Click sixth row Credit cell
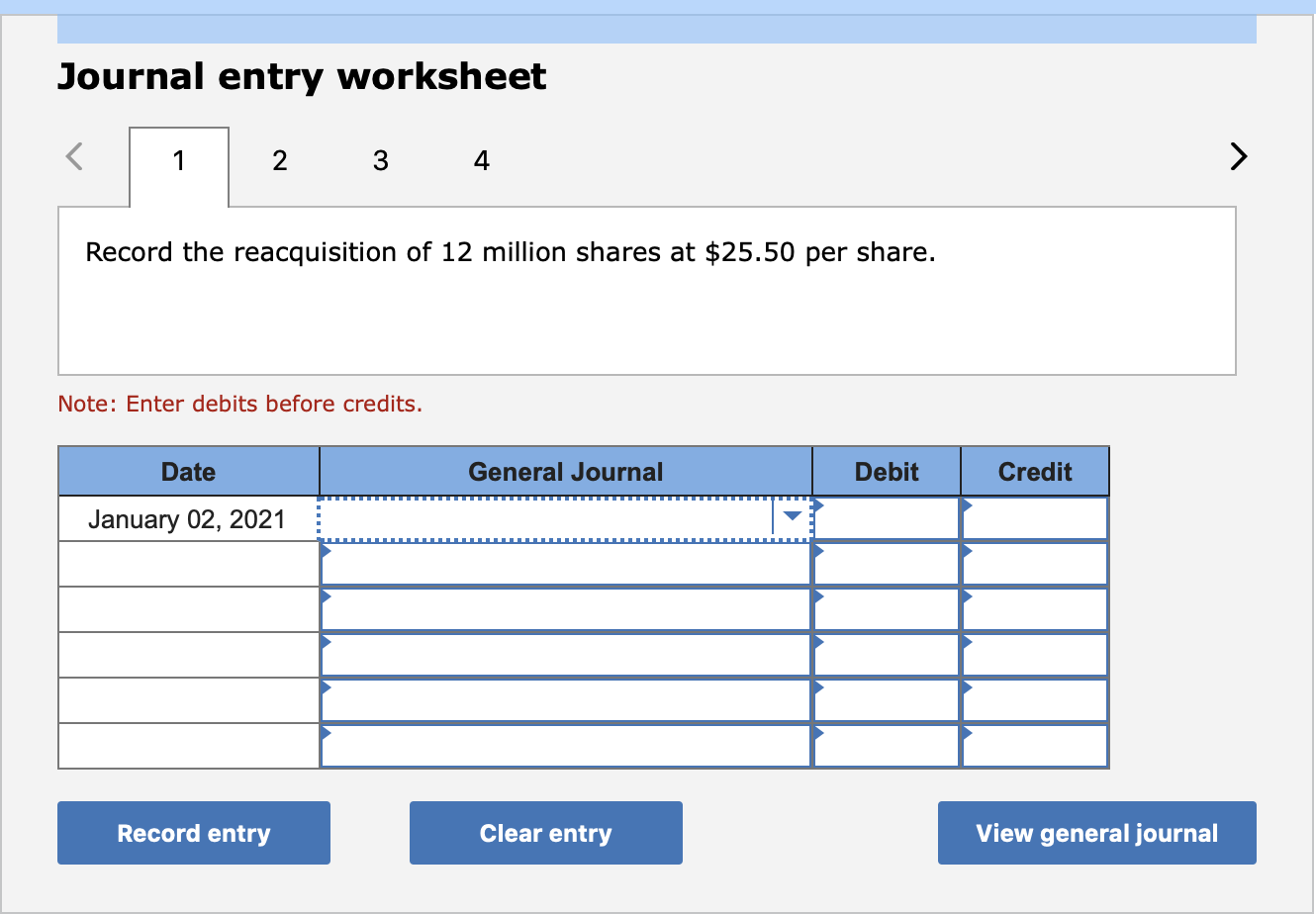Image resolution: width=1316 pixels, height=914 pixels. tap(1035, 746)
